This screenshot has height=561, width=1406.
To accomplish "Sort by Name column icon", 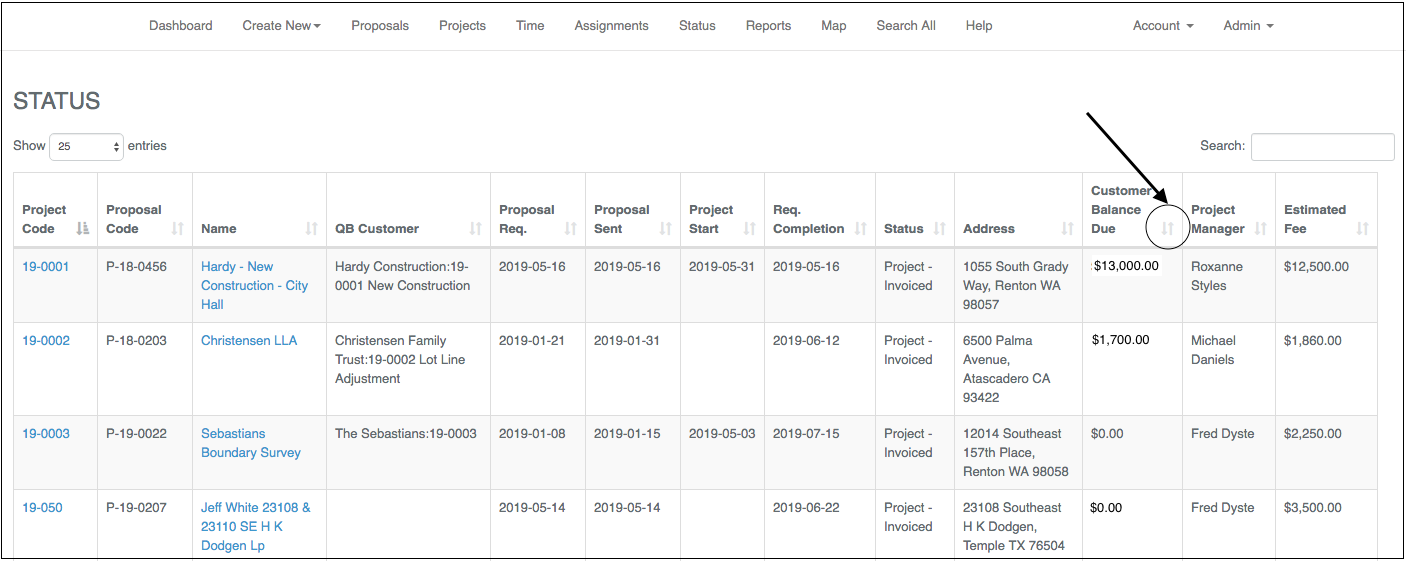I will 312,229.
